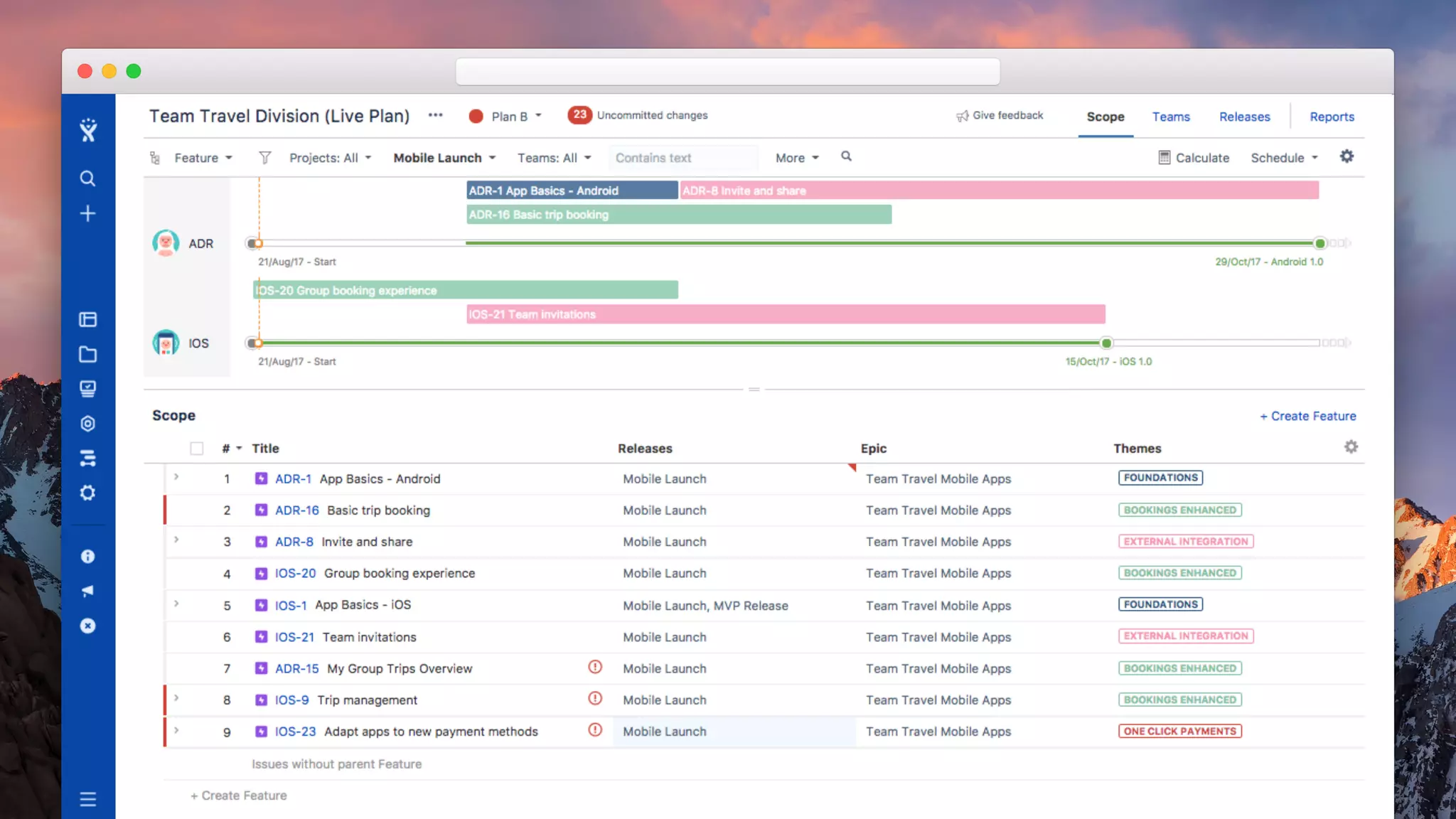Click warning icon on IOS-9 row

pyautogui.click(x=595, y=699)
